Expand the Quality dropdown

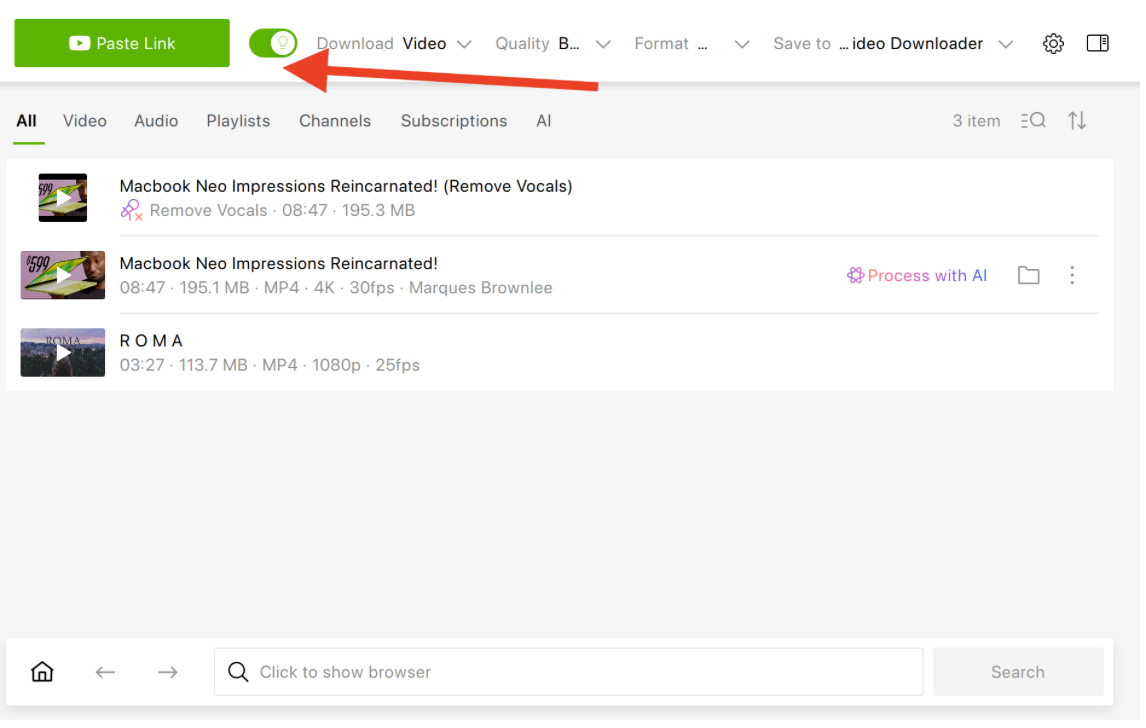553,44
